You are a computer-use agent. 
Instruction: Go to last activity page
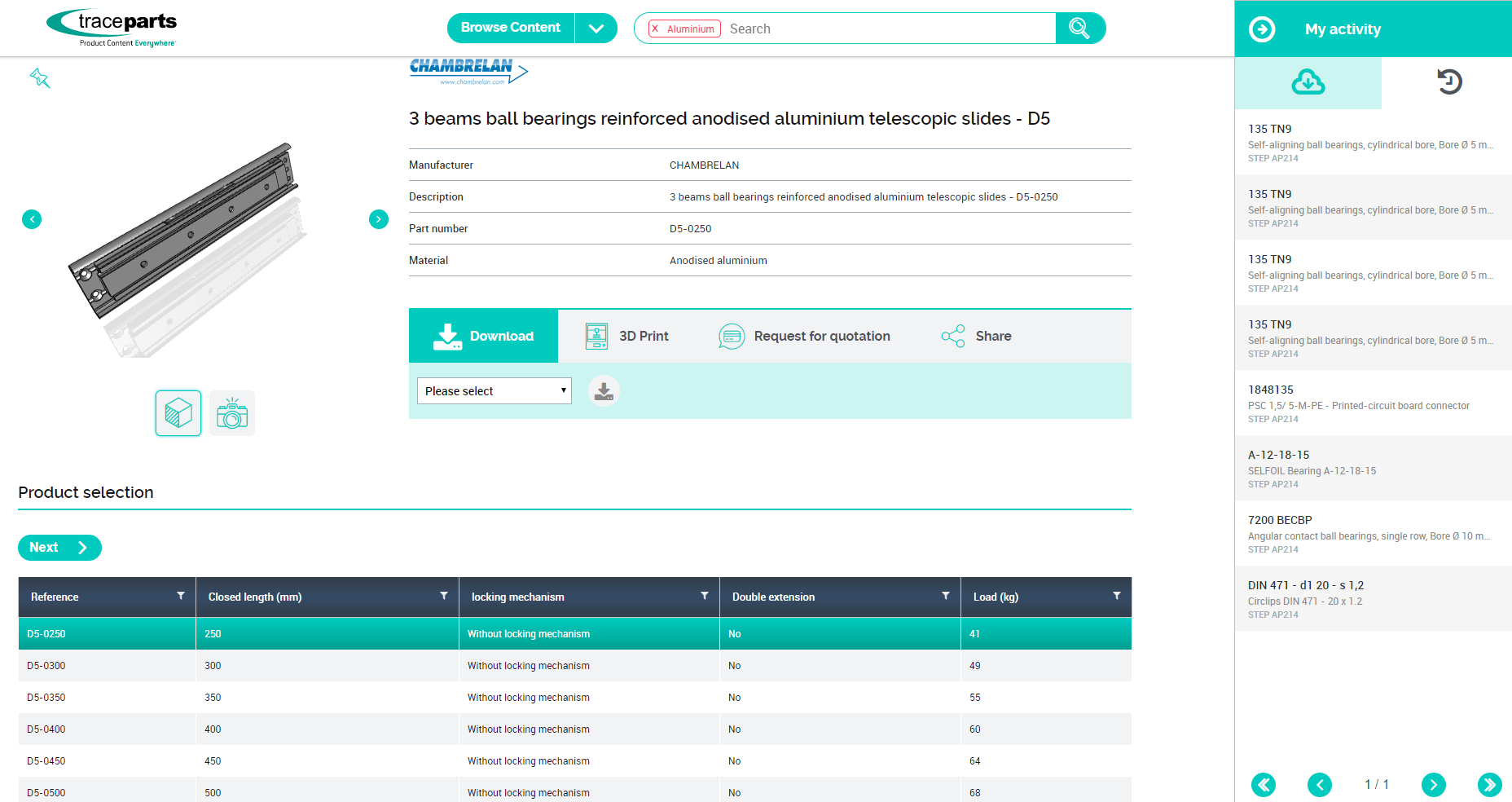coord(1490,784)
